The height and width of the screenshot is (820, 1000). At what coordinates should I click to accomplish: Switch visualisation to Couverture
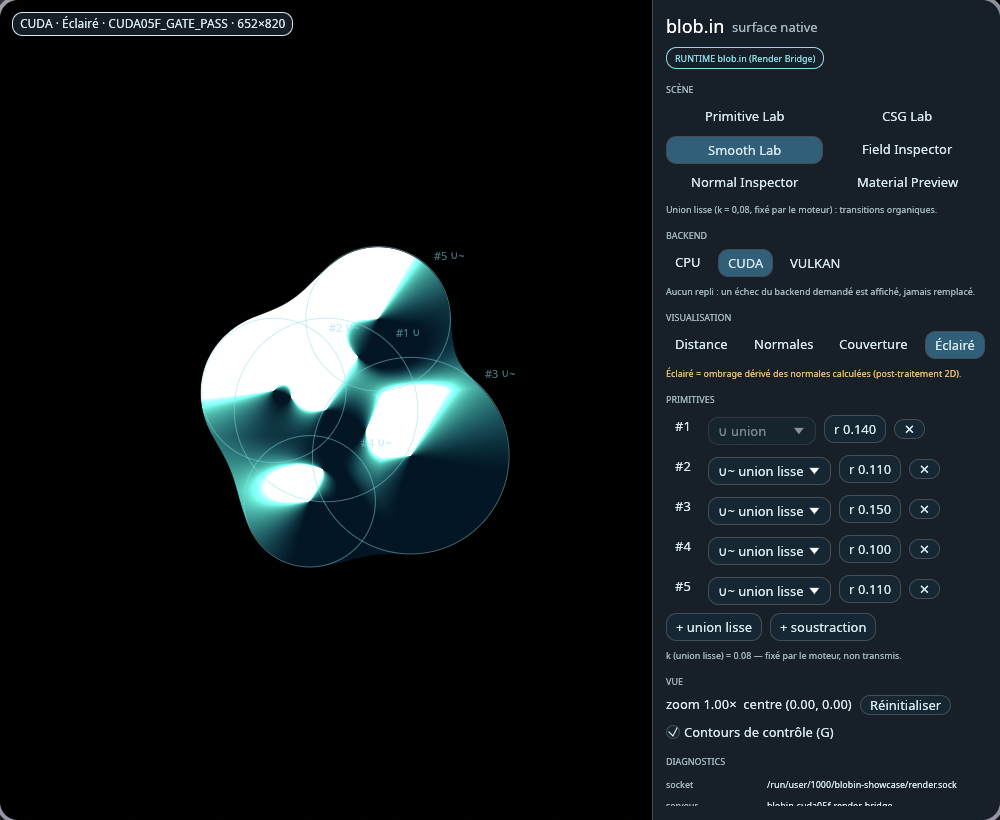873,344
